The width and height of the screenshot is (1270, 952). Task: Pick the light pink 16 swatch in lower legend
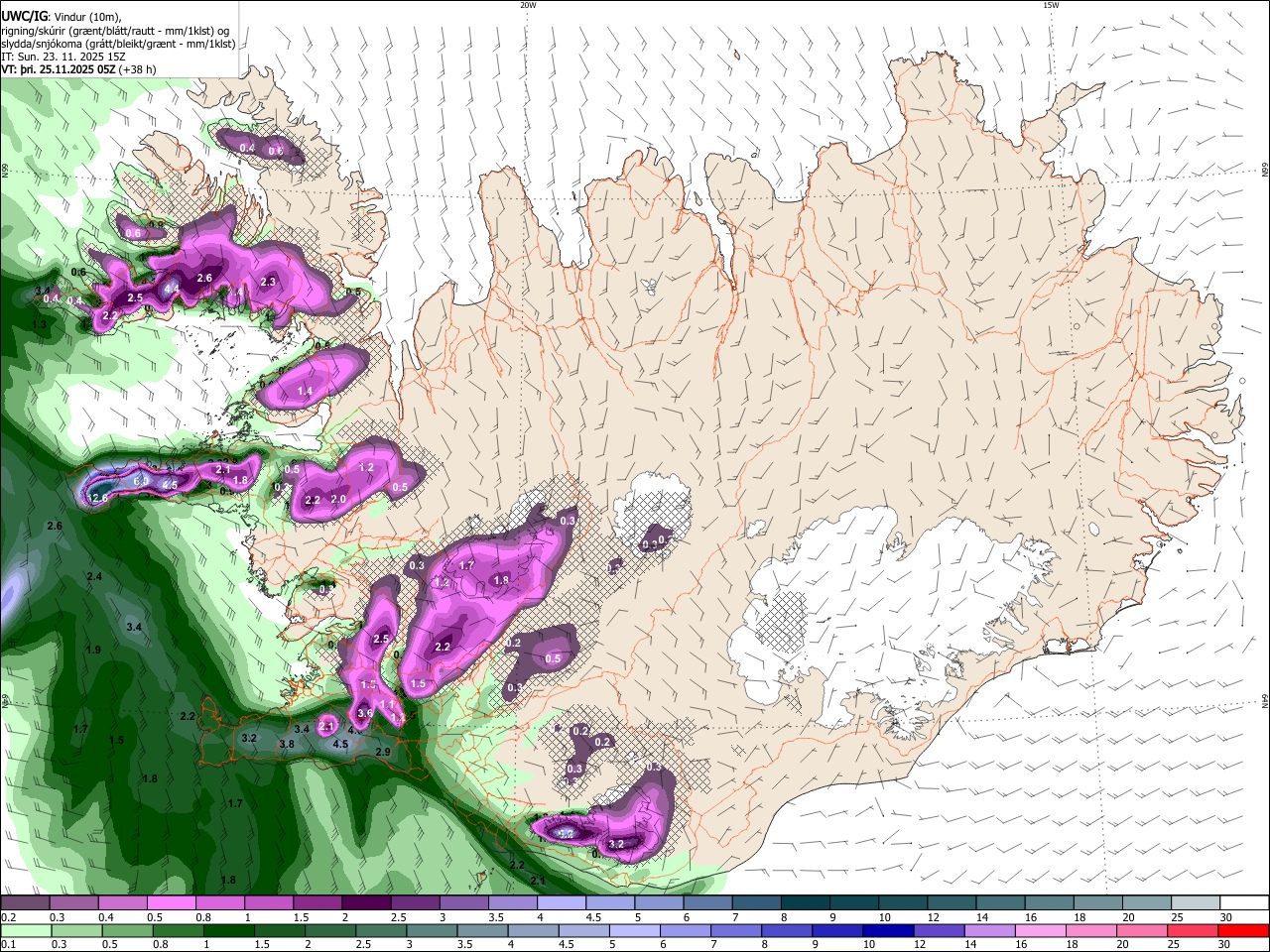(1039, 931)
